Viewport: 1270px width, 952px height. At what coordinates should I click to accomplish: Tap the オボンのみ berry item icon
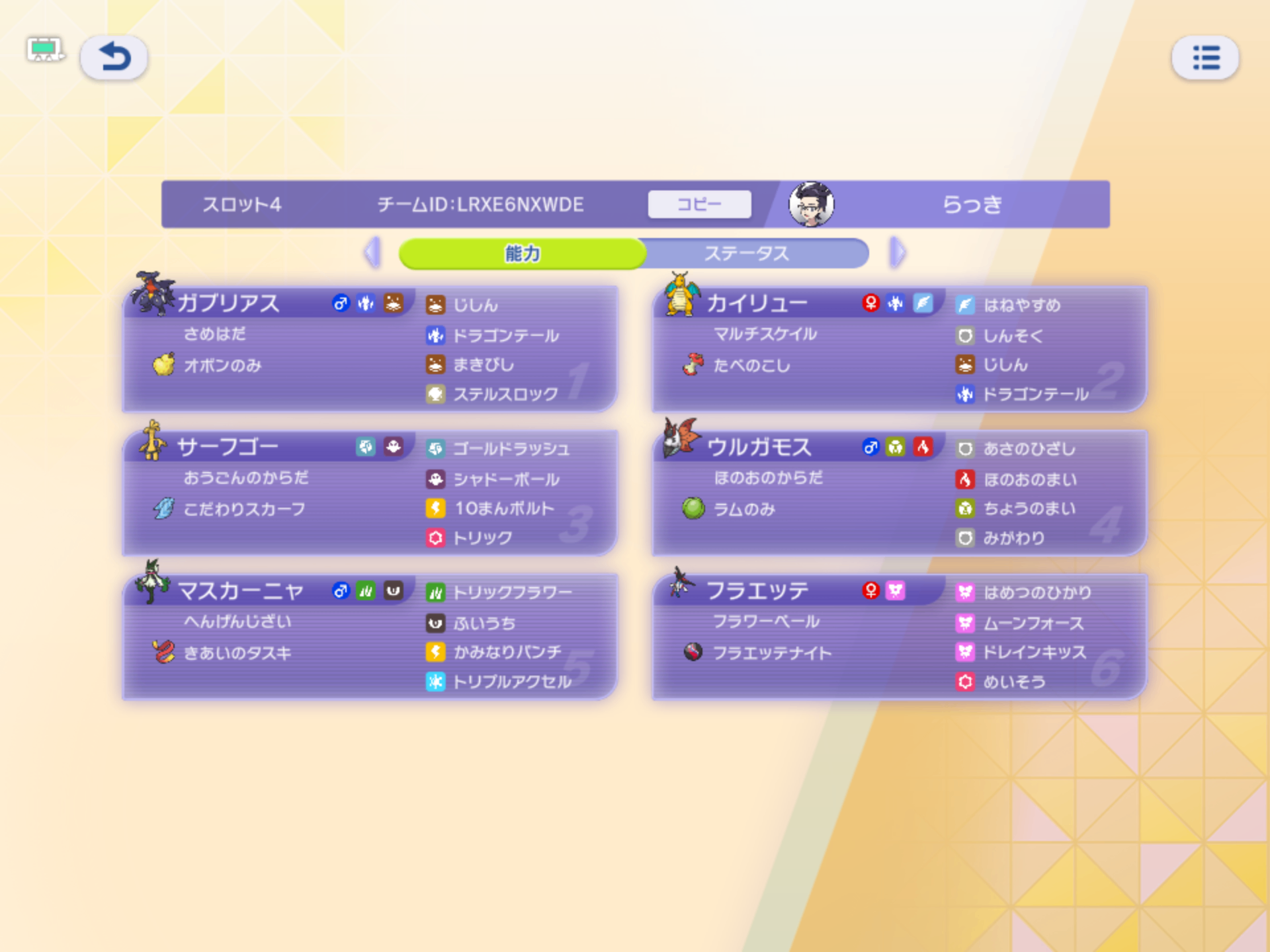click(163, 364)
